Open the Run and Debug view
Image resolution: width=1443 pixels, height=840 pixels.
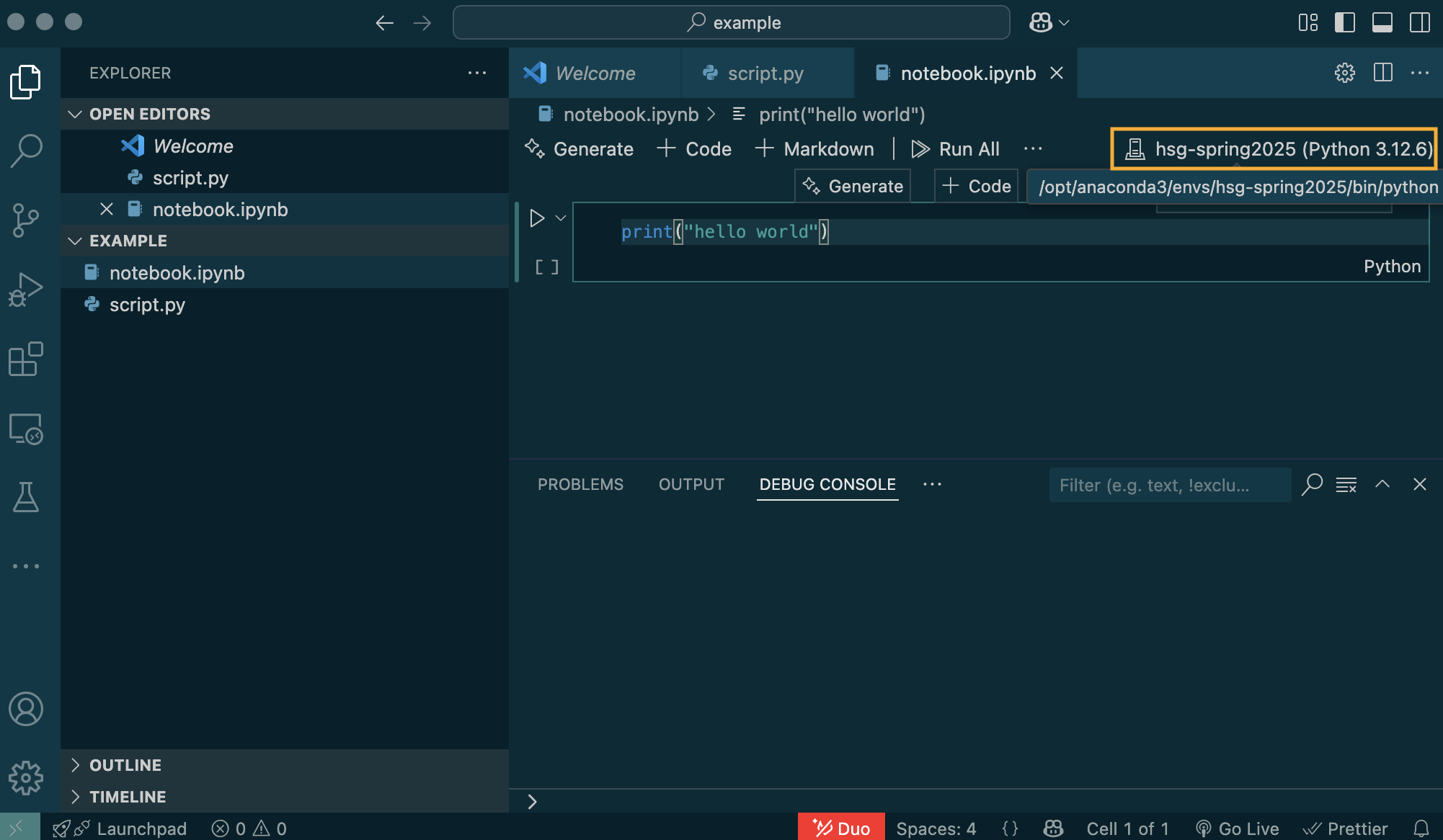pyautogui.click(x=26, y=290)
